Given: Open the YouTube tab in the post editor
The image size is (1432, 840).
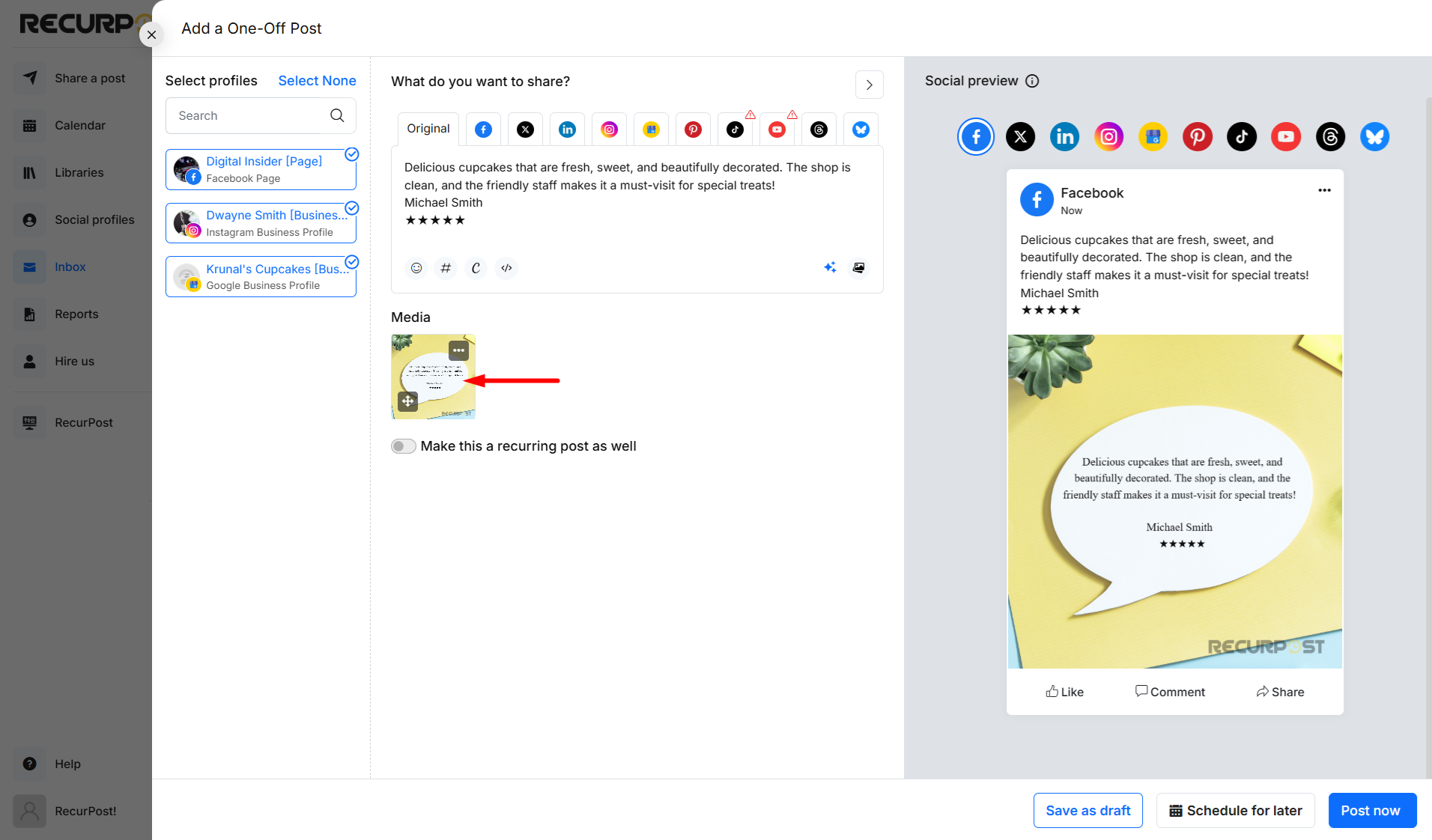Looking at the screenshot, I should pos(777,130).
